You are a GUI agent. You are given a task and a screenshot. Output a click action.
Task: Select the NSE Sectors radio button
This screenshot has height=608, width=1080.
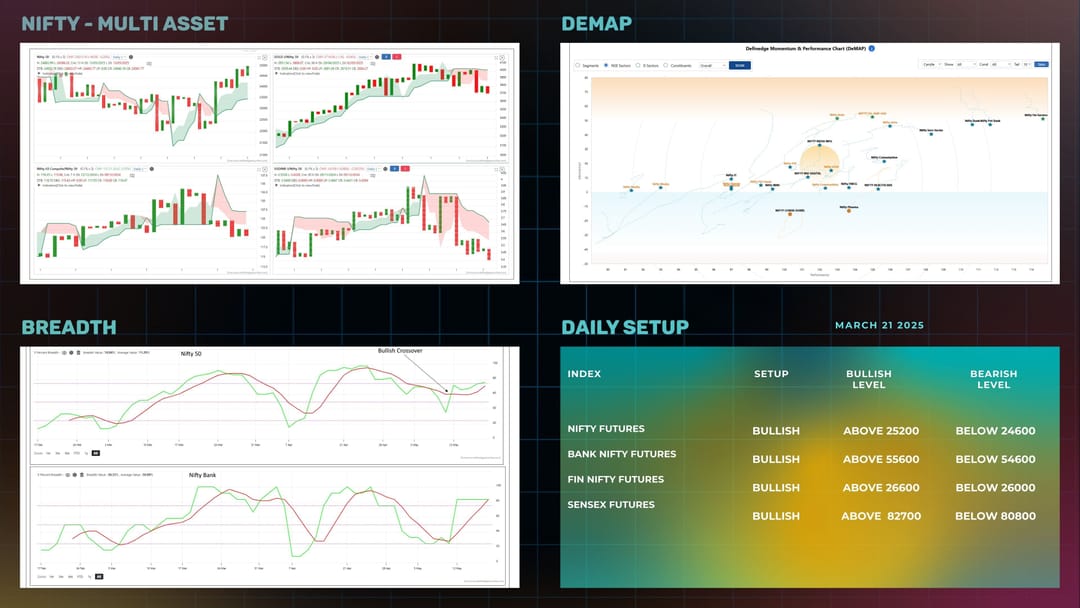click(x=606, y=65)
